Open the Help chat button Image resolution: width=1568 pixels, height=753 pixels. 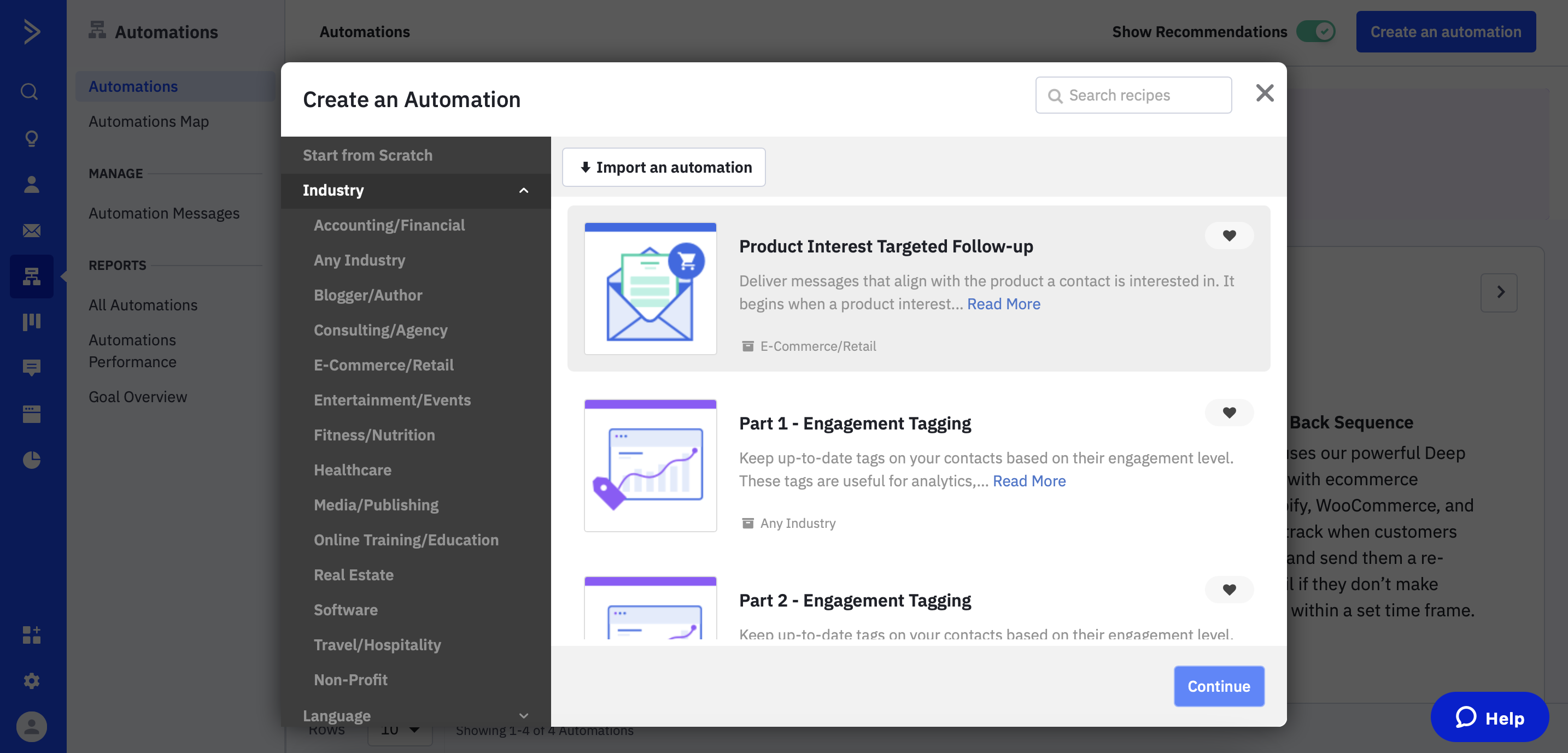coord(1489,717)
